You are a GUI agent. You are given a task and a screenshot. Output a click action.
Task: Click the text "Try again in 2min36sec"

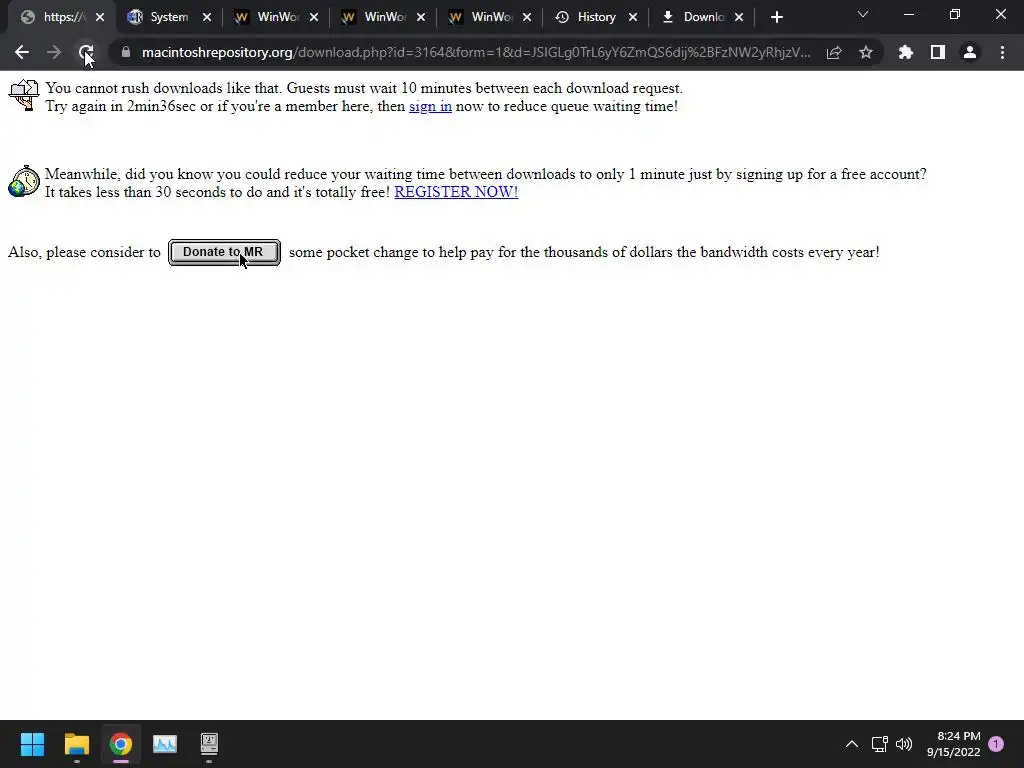120,106
